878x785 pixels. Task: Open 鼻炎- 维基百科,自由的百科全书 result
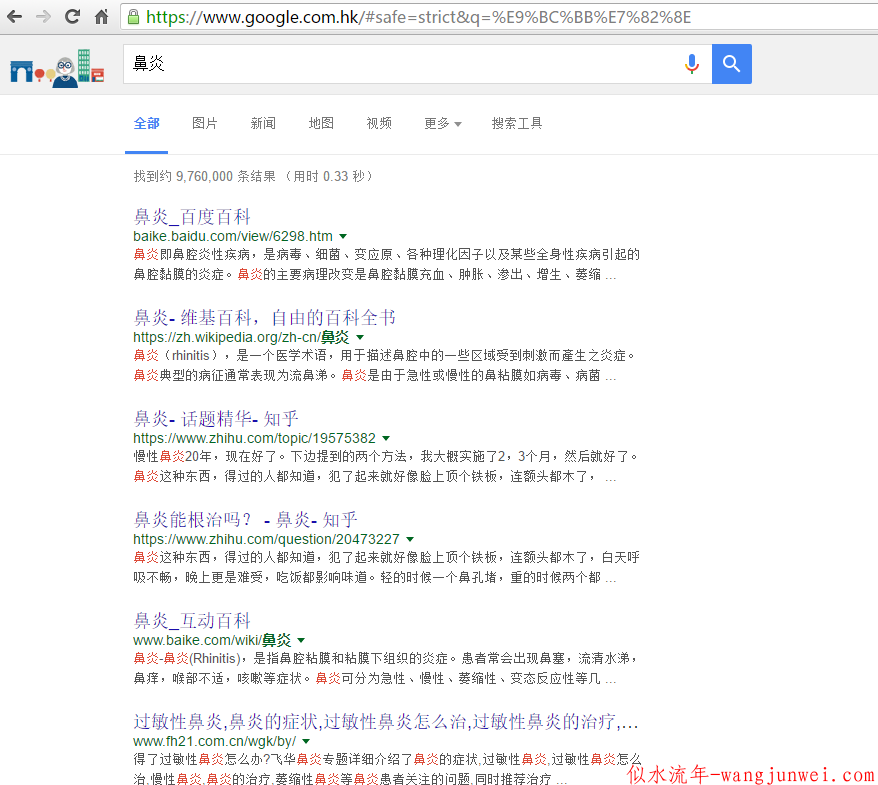(264, 317)
